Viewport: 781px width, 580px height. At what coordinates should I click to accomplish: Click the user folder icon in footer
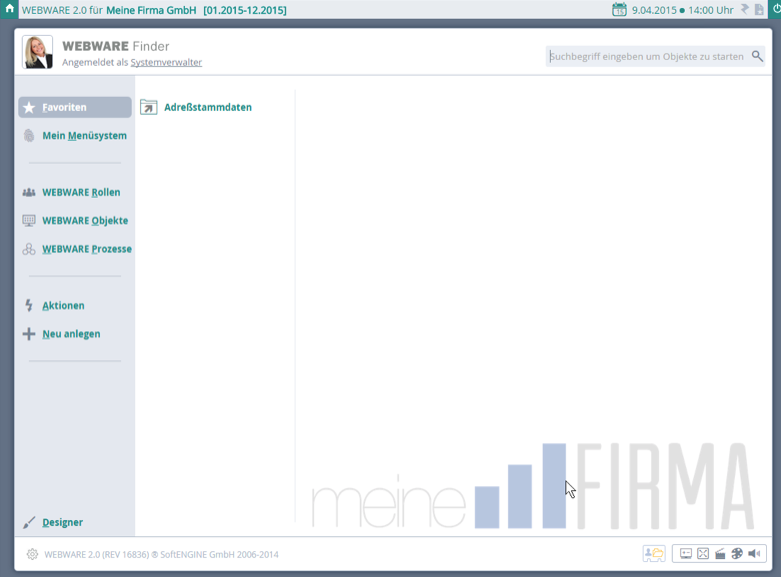tap(654, 554)
